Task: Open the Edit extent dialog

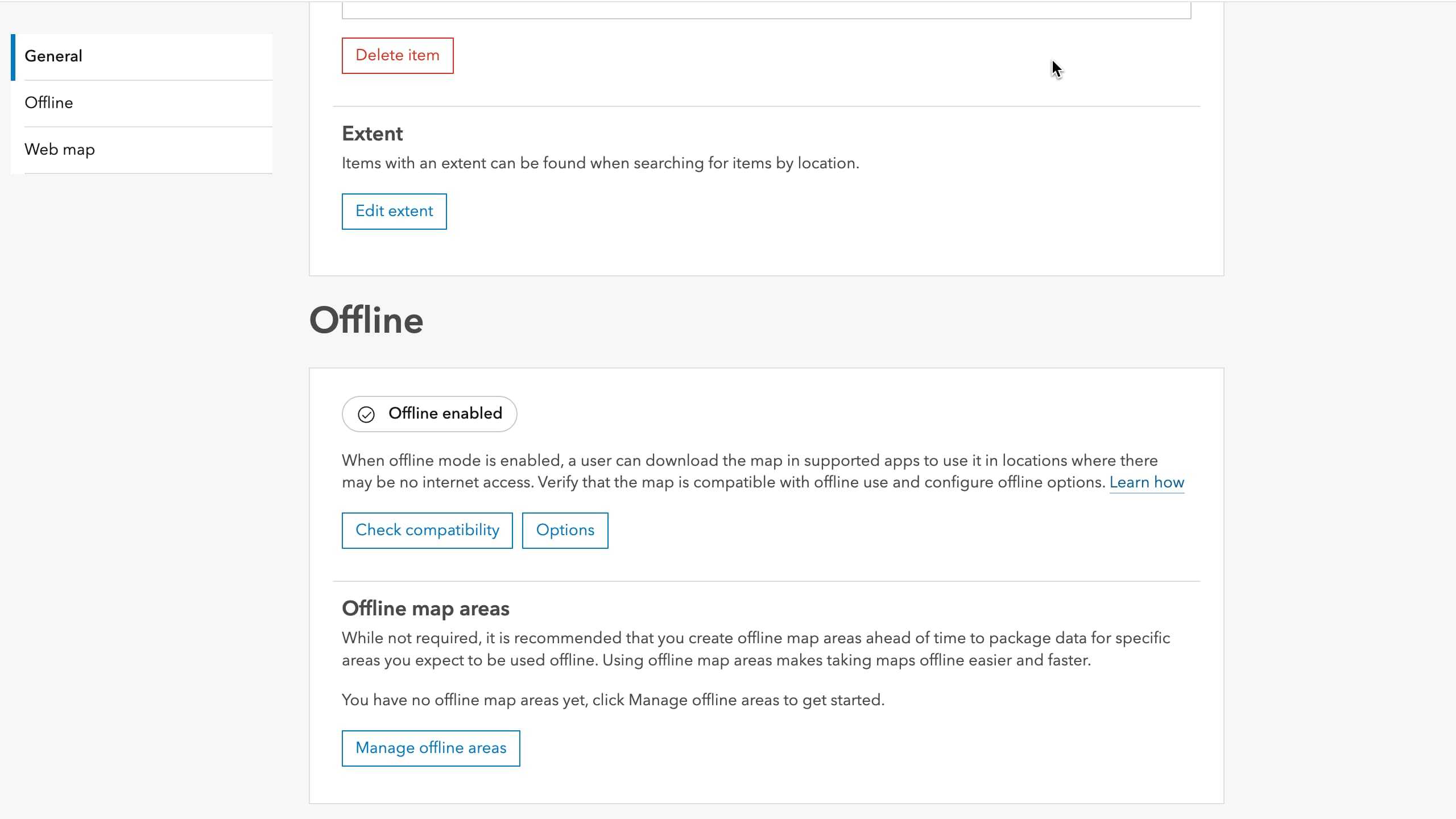Action: [x=394, y=211]
